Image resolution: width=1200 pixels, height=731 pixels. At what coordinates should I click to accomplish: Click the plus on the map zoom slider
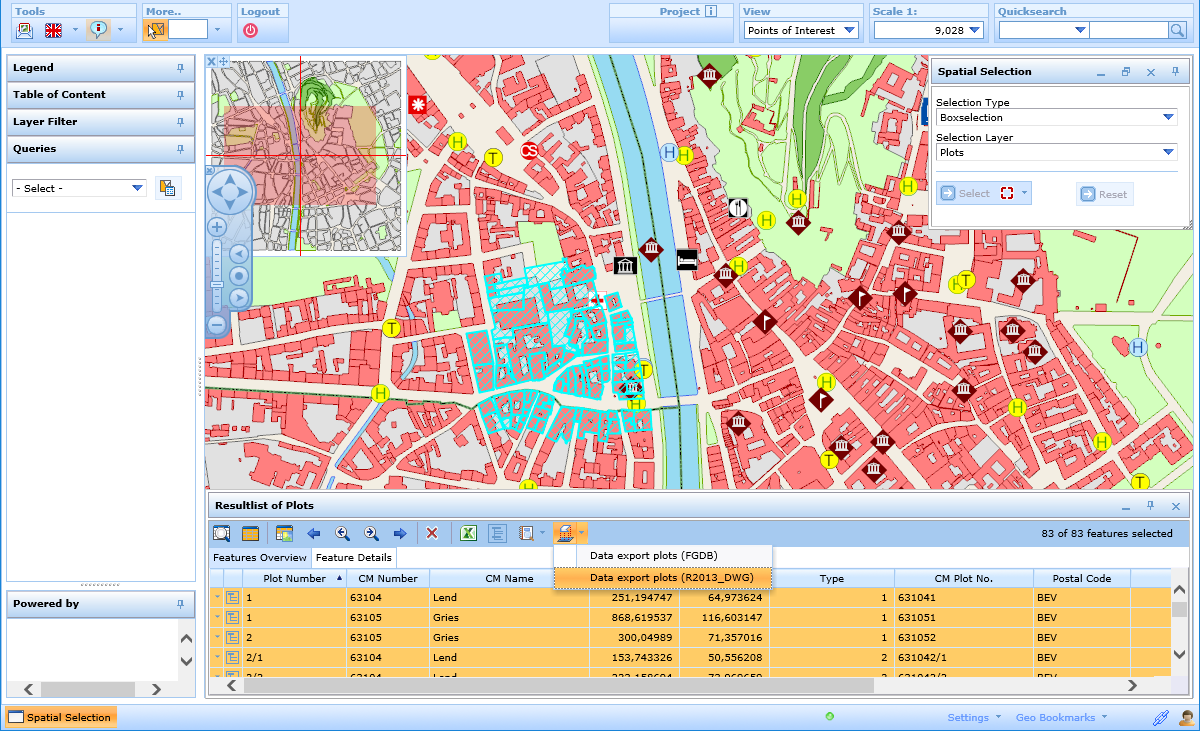[216, 227]
